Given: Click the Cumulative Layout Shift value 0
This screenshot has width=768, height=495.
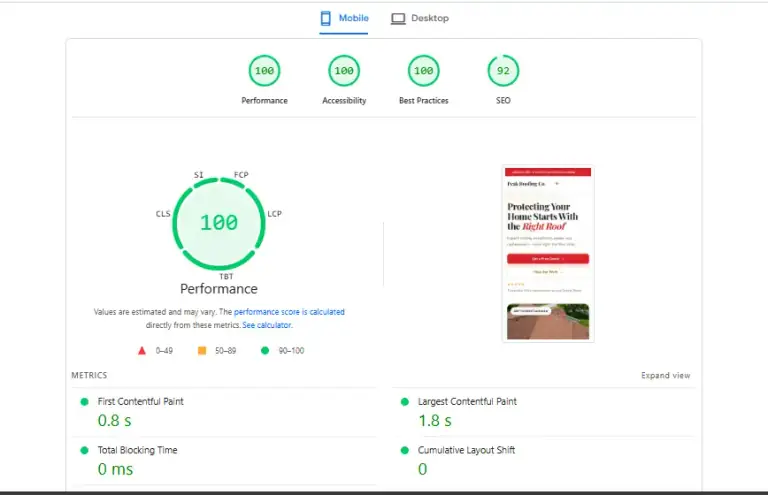Looking at the screenshot, I should coord(423,469).
